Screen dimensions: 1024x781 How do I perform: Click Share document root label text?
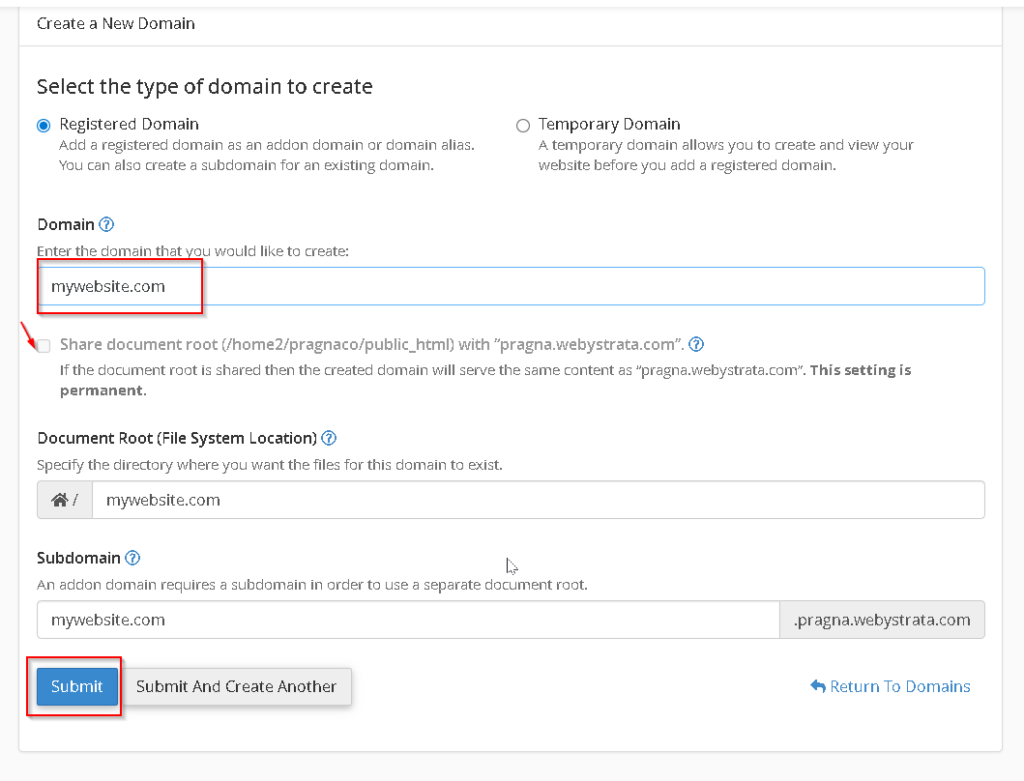pyautogui.click(x=372, y=344)
